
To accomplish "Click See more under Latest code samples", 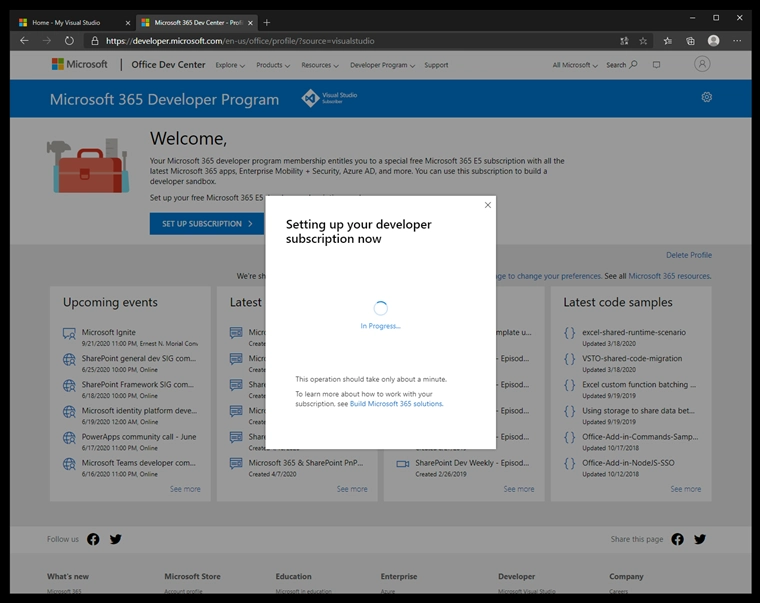I will point(686,489).
